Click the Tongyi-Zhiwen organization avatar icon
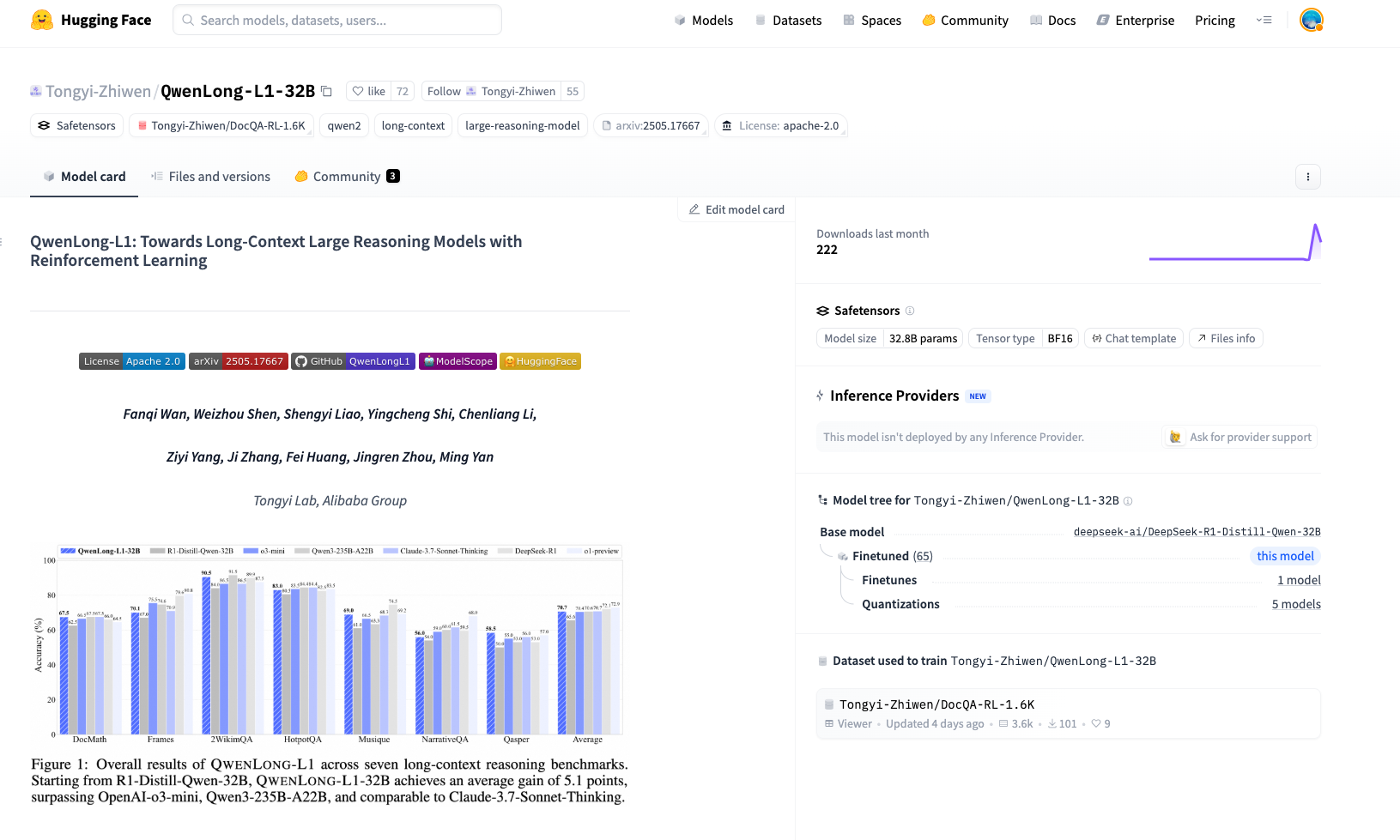This screenshot has height=840, width=1400. [x=36, y=91]
